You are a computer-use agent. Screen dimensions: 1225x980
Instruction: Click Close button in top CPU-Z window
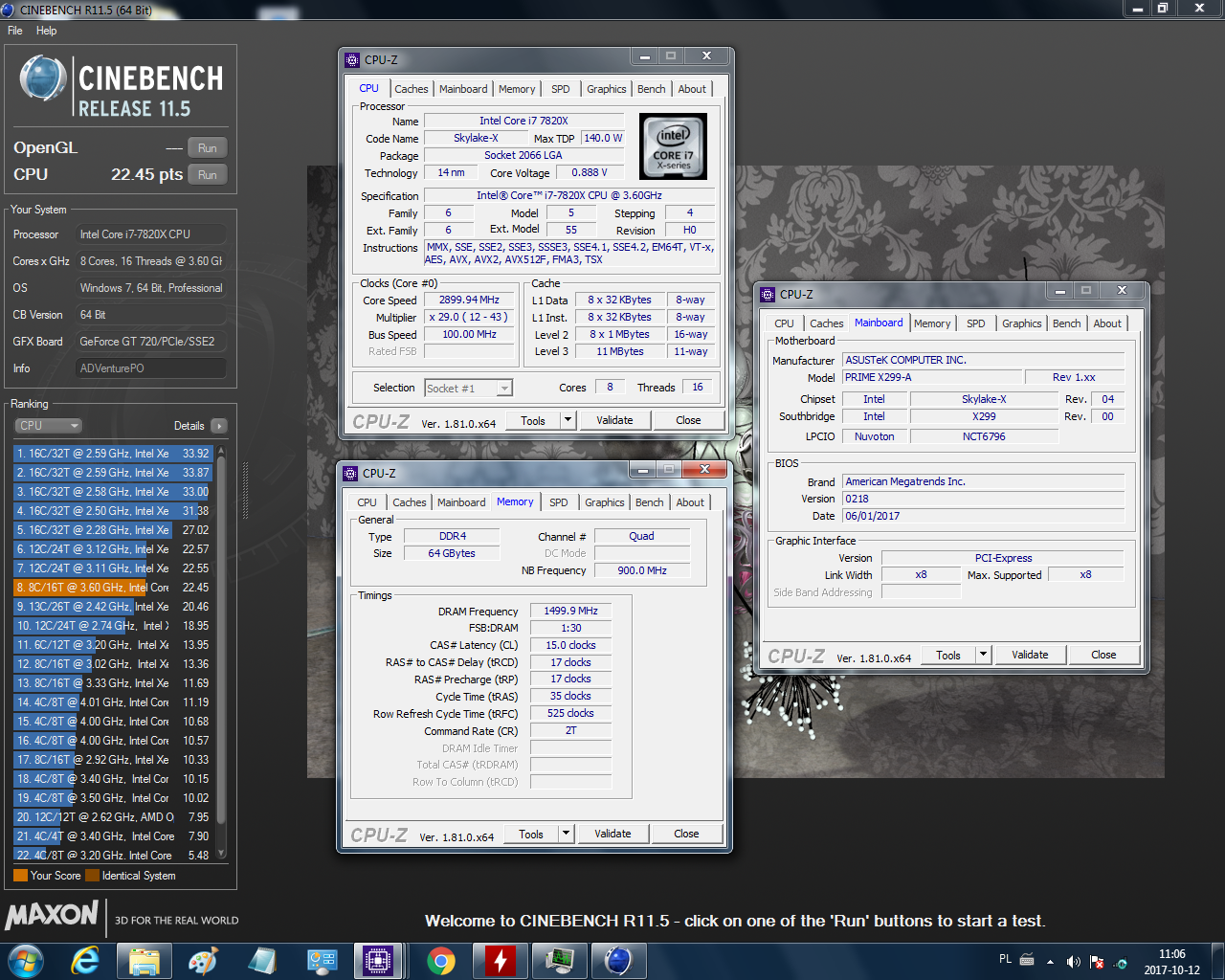[688, 420]
